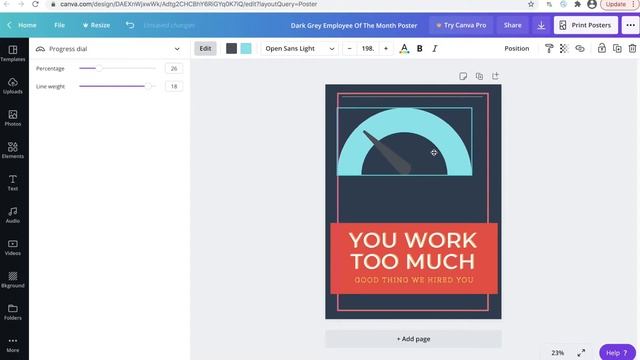This screenshot has height=360, width=640.
Task: Go back to Home
Action: [22, 25]
